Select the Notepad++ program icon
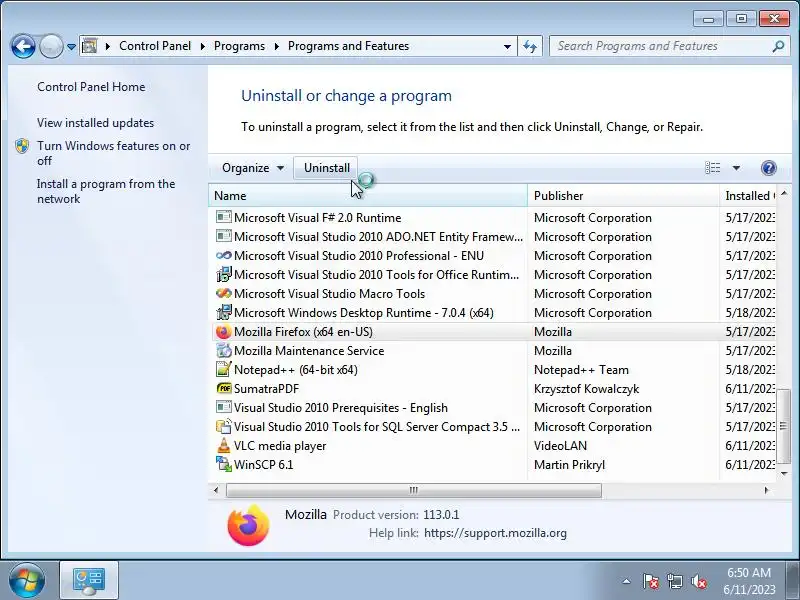 tap(223, 369)
